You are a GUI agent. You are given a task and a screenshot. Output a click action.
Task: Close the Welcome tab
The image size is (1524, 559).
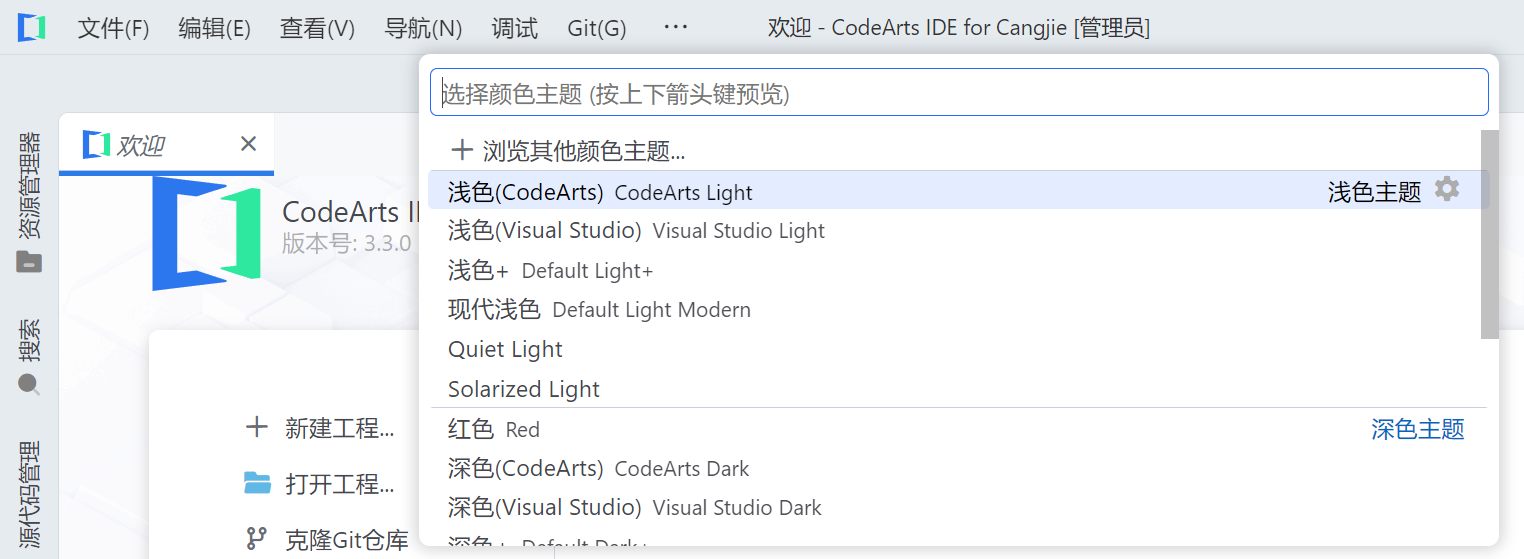[x=249, y=144]
